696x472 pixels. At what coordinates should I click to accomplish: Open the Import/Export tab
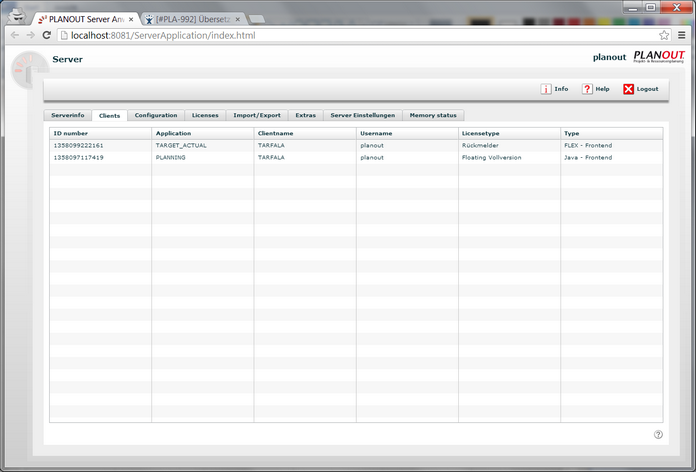point(257,115)
